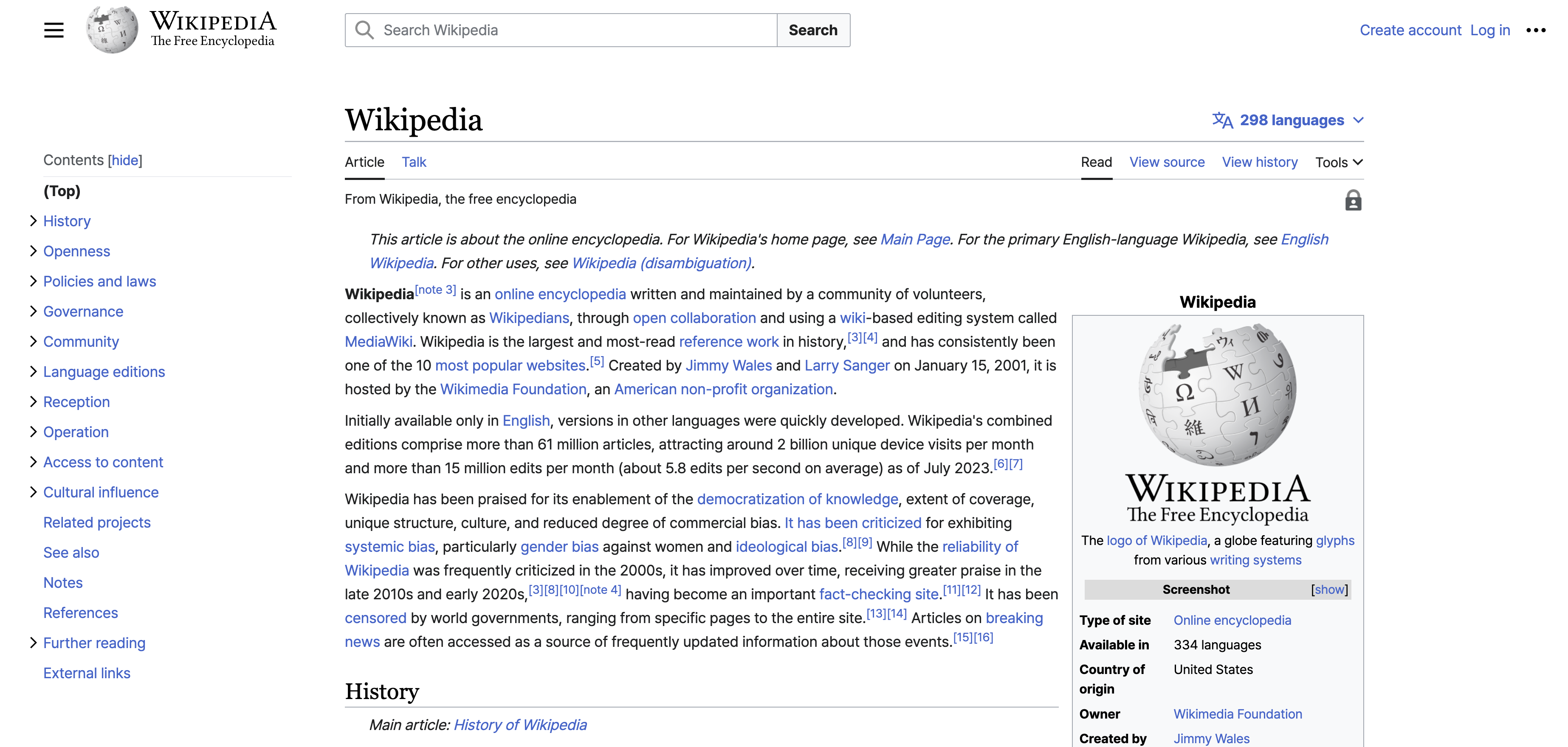1568x747 pixels.
Task: Open the Tools dropdown menu
Action: (1339, 162)
